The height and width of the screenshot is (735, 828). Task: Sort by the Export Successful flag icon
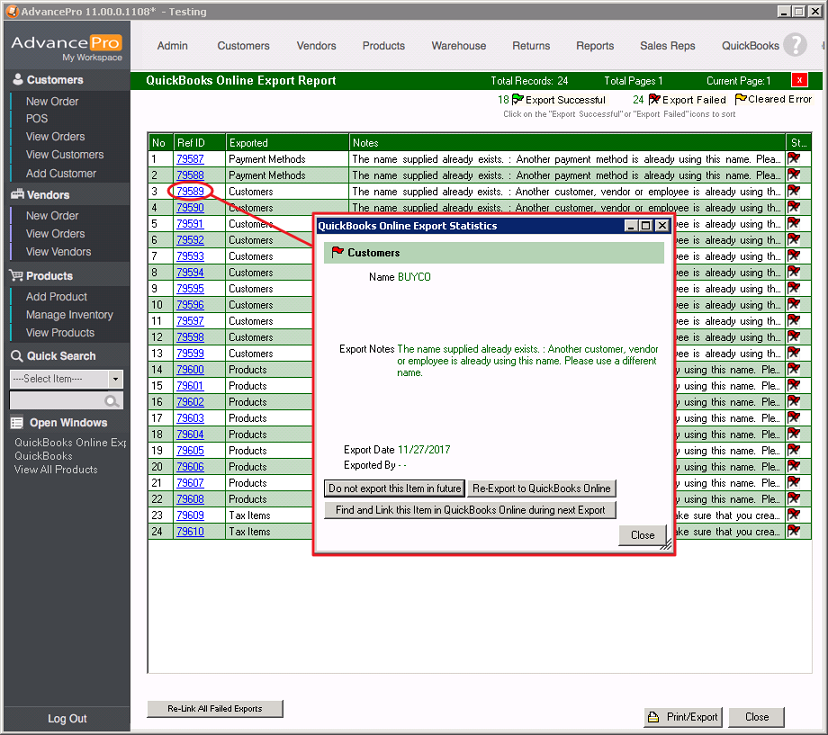point(518,99)
